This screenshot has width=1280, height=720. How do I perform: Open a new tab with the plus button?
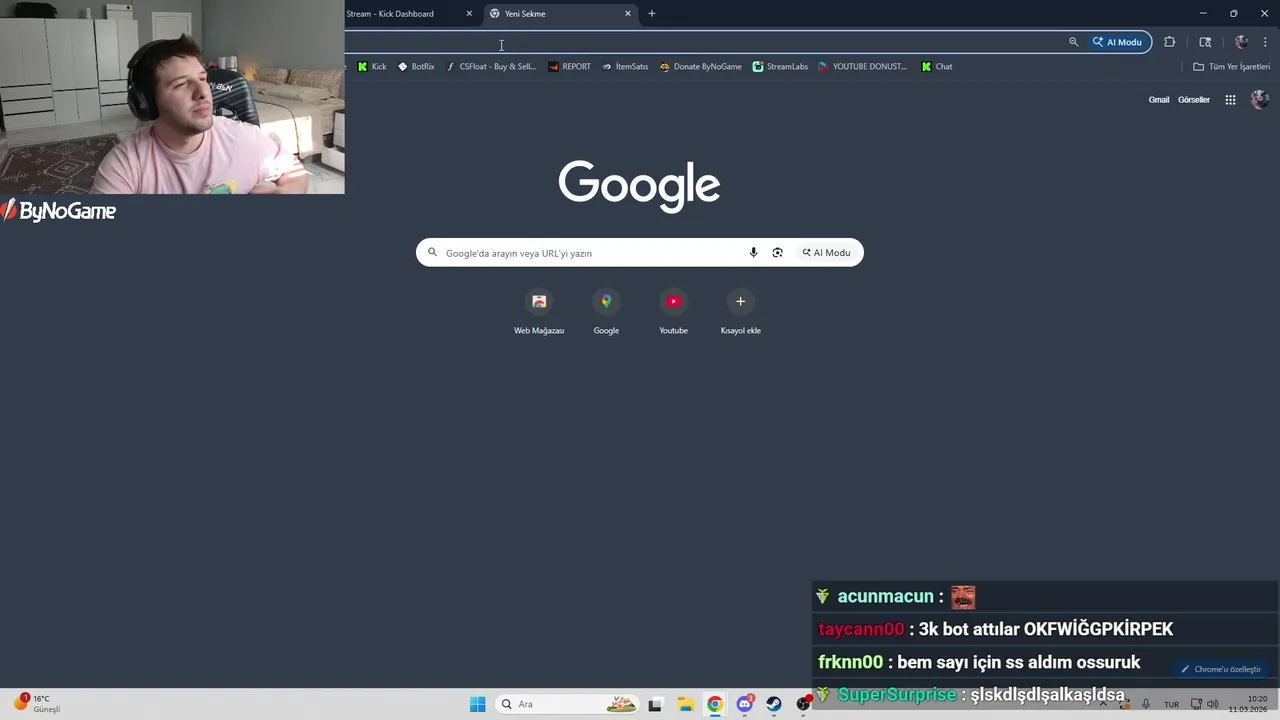pos(652,14)
